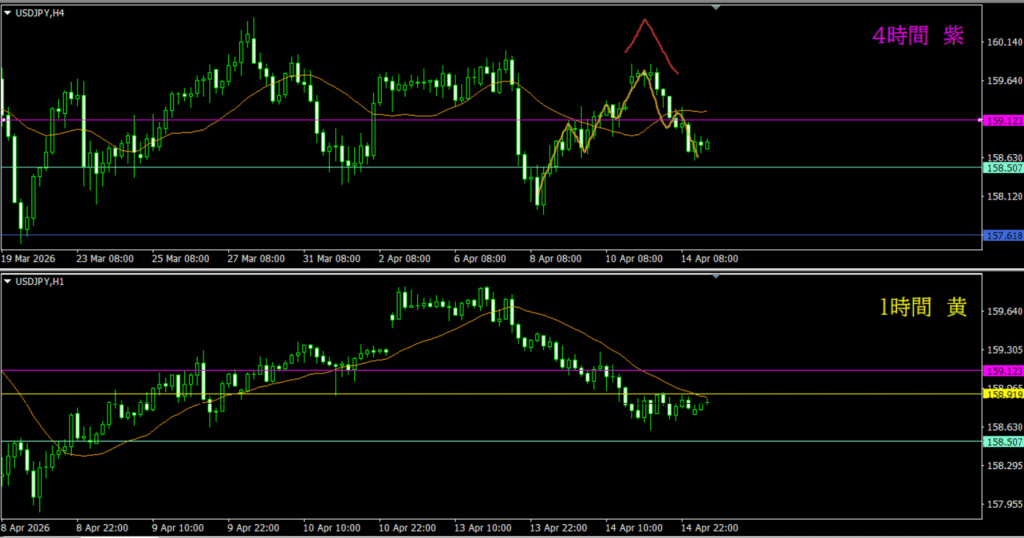Click the triangle icon beside USDJPY,H4 title

tap(8, 13)
